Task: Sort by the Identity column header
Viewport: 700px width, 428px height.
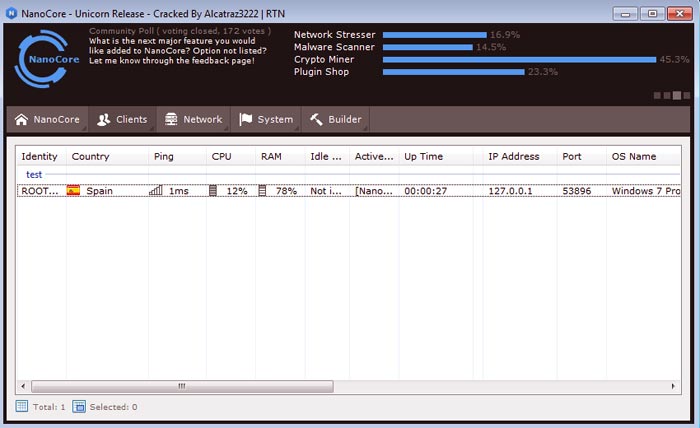Action: (42, 156)
